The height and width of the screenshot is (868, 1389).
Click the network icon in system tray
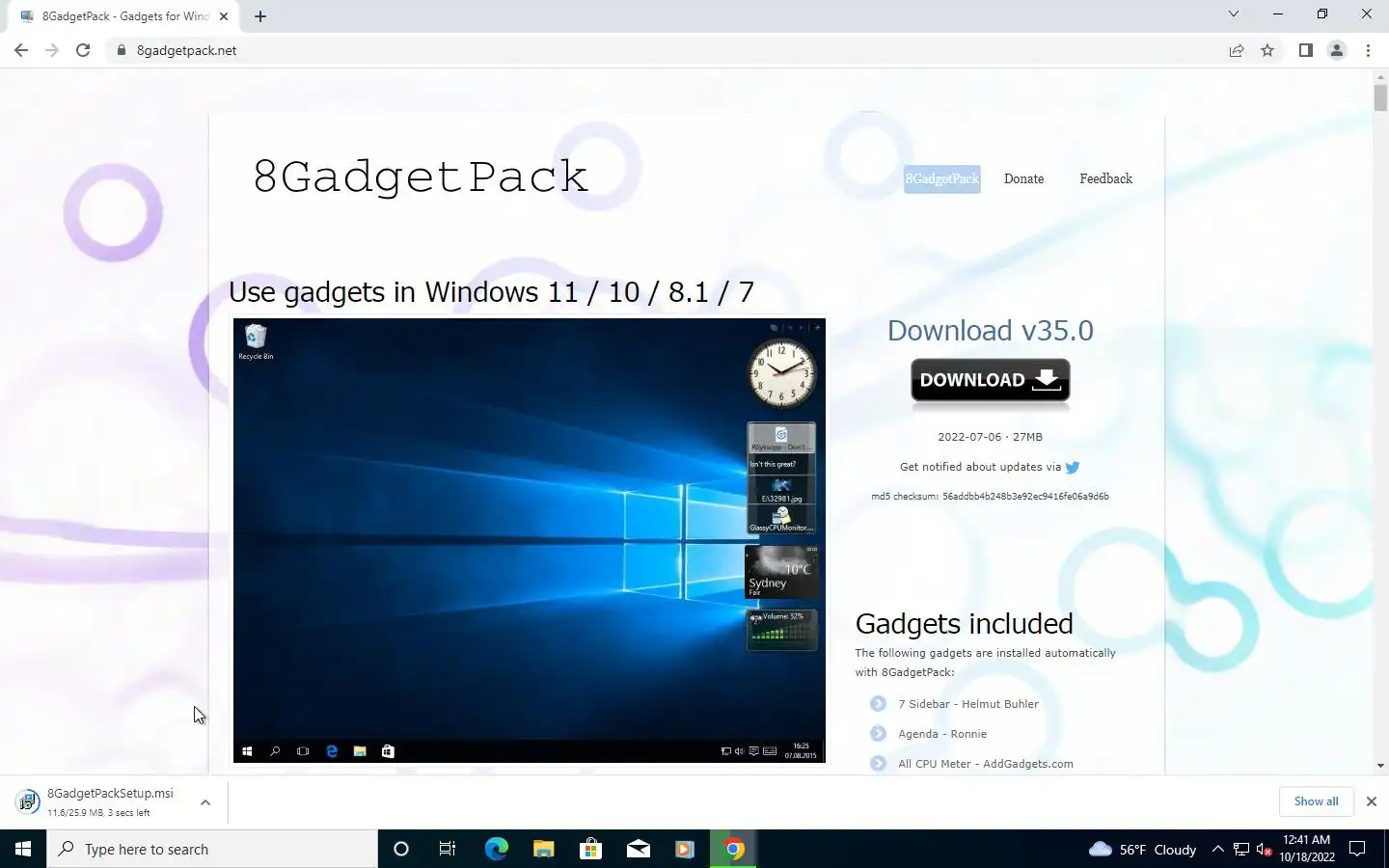[1241, 849]
